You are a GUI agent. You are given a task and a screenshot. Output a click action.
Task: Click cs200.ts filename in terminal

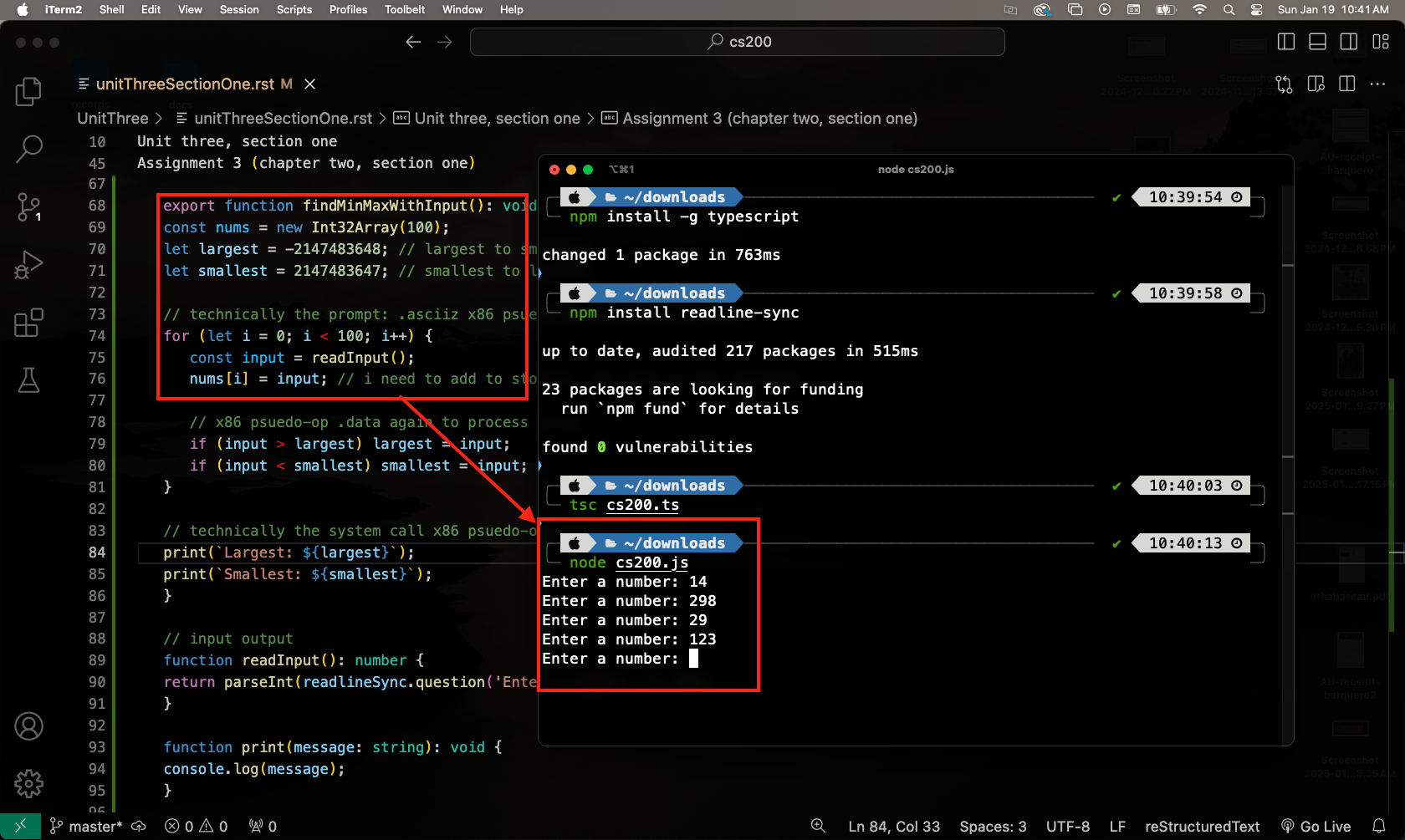click(x=642, y=505)
